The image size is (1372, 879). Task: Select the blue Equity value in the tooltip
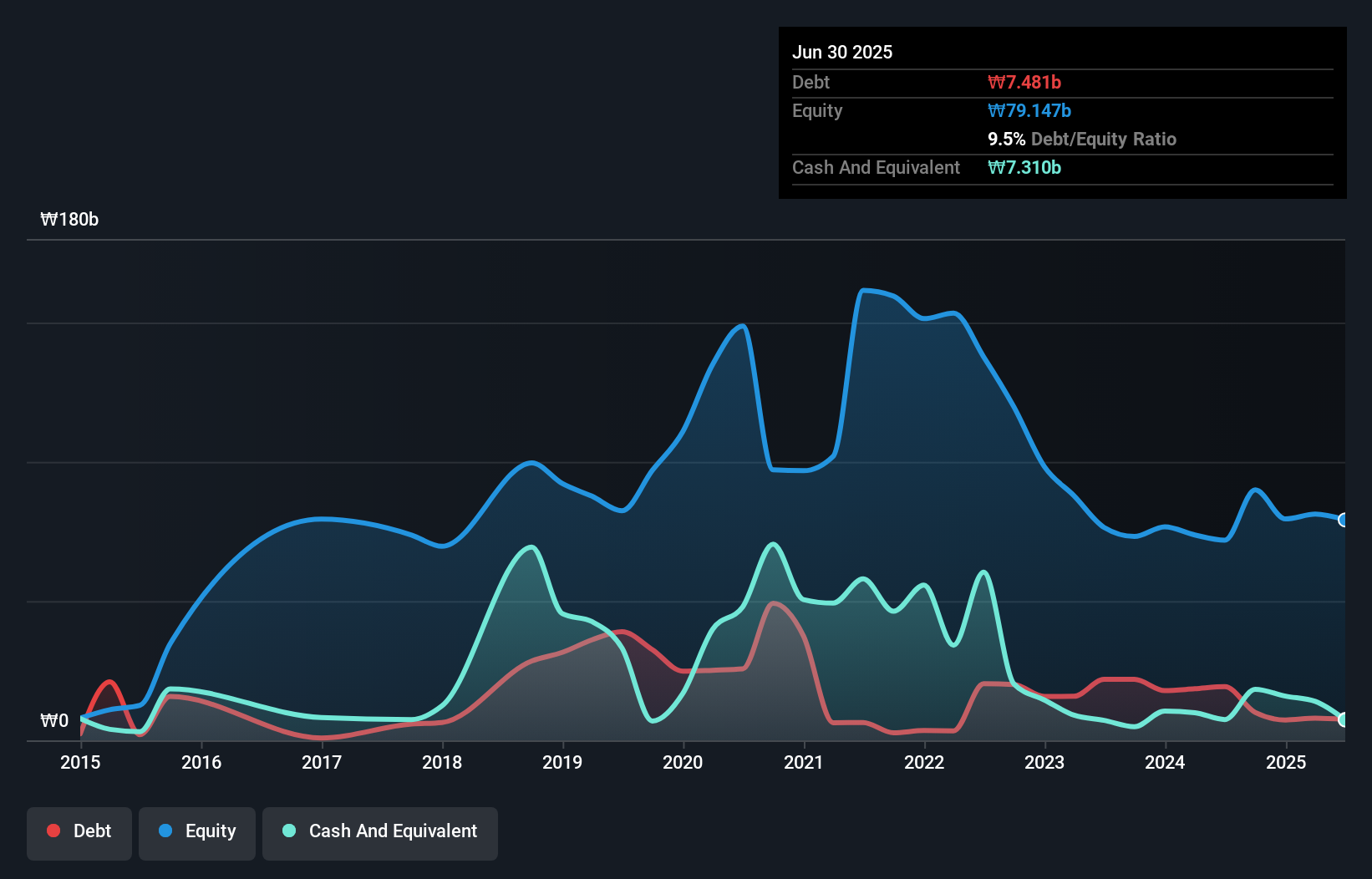tap(1029, 110)
